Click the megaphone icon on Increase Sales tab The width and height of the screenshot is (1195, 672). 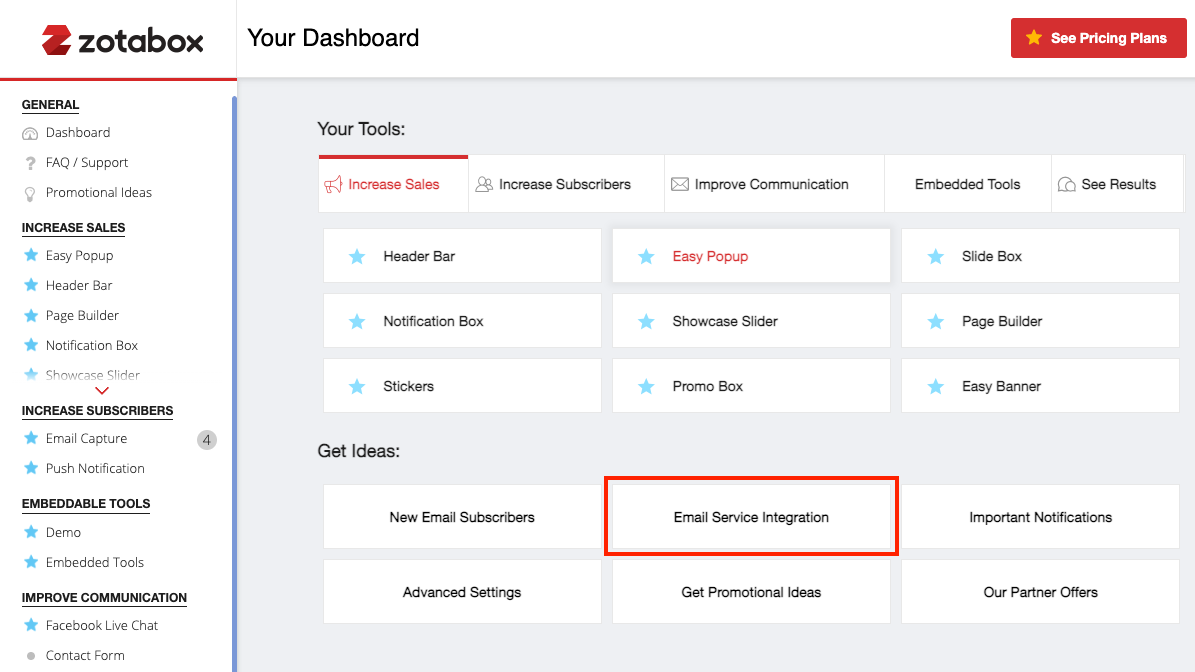333,185
